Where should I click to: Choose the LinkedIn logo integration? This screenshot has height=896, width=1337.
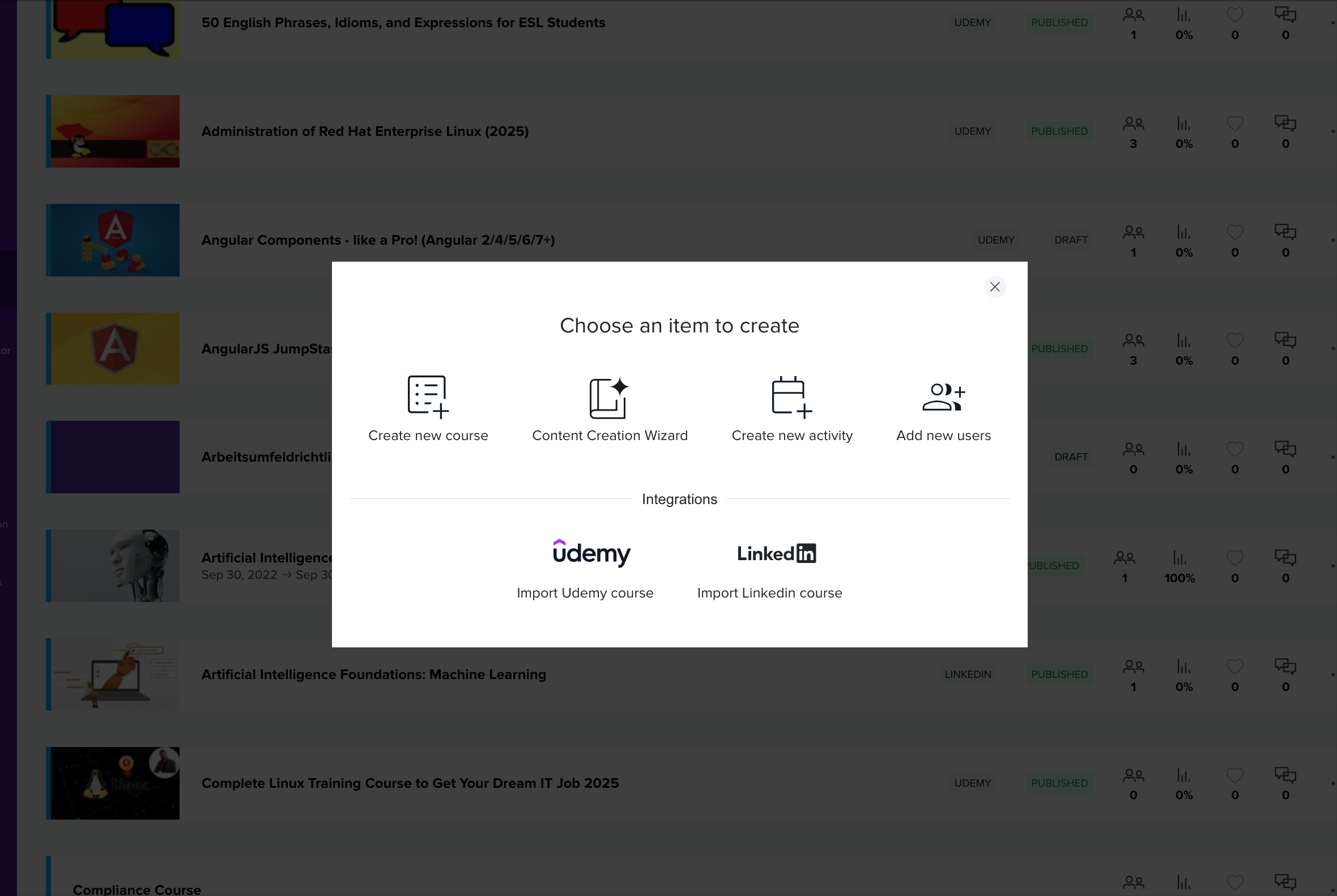click(776, 553)
